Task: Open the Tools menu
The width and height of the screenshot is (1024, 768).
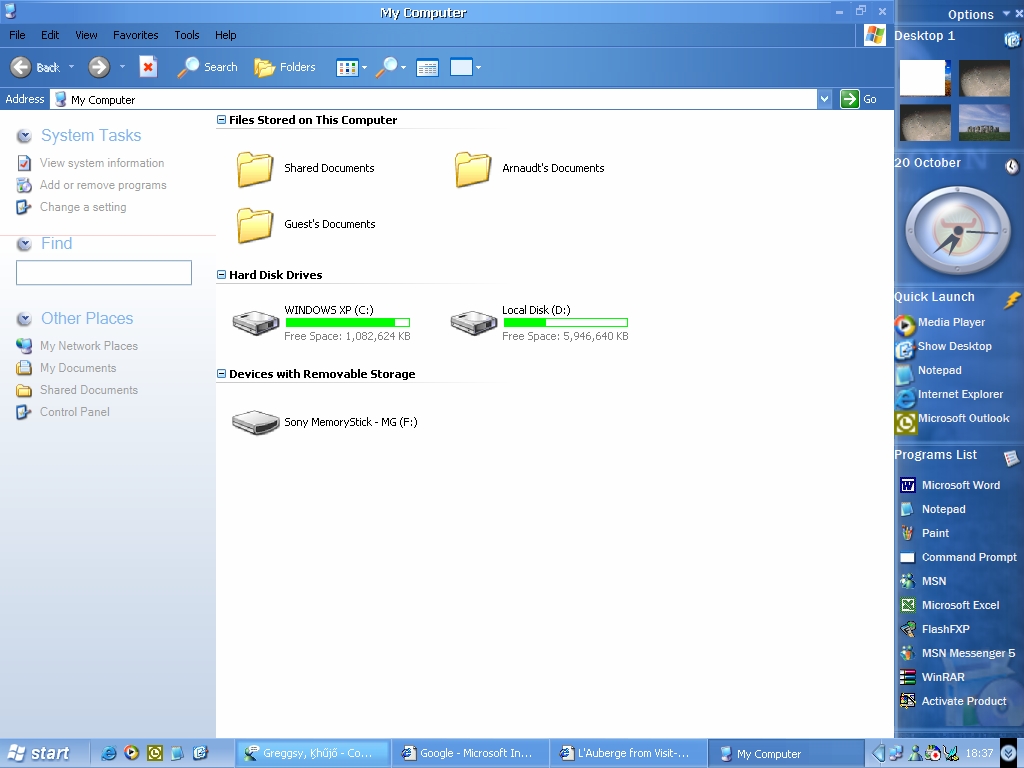Action: 187,35
